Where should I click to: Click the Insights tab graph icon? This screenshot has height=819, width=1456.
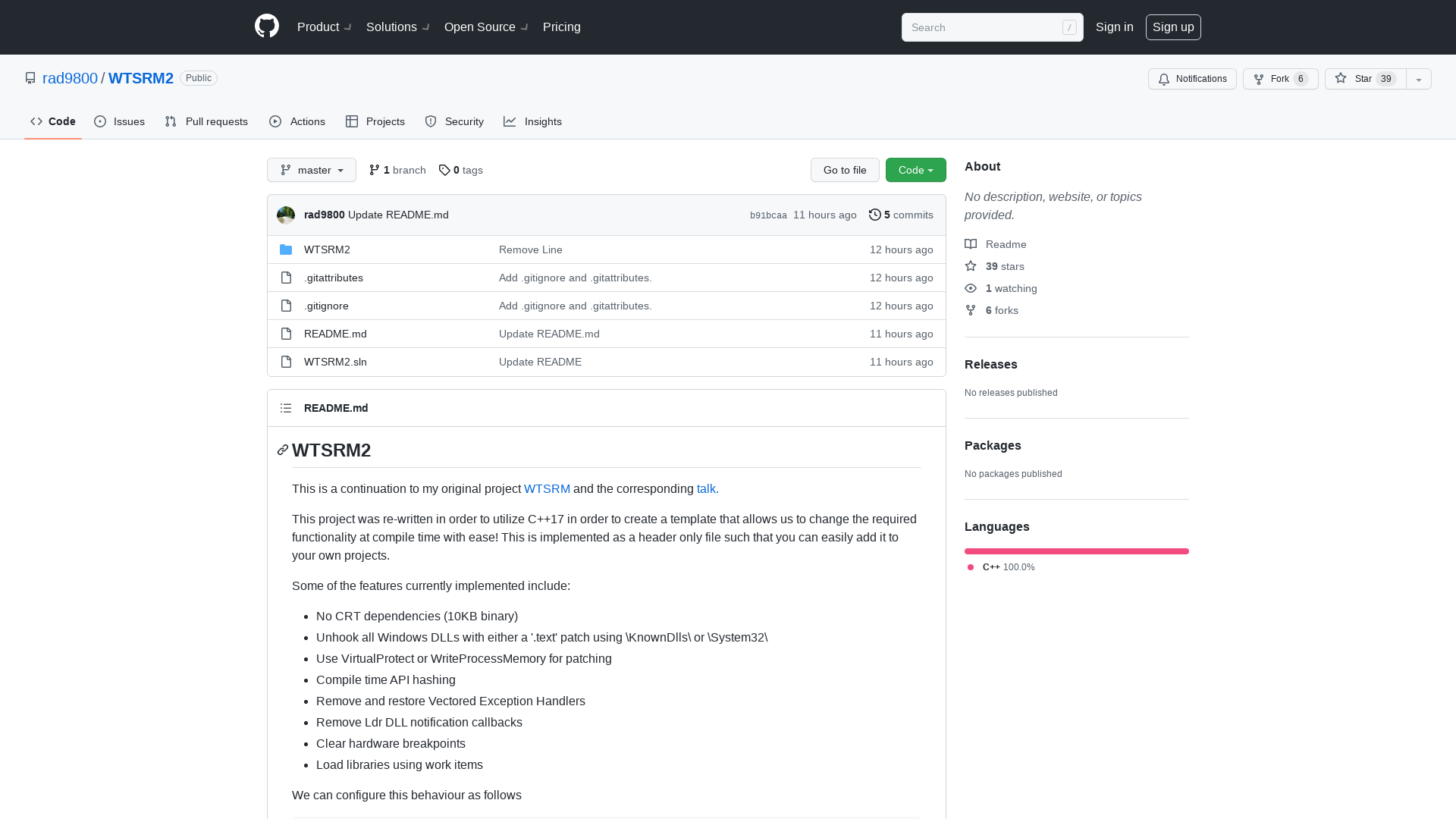point(510,121)
